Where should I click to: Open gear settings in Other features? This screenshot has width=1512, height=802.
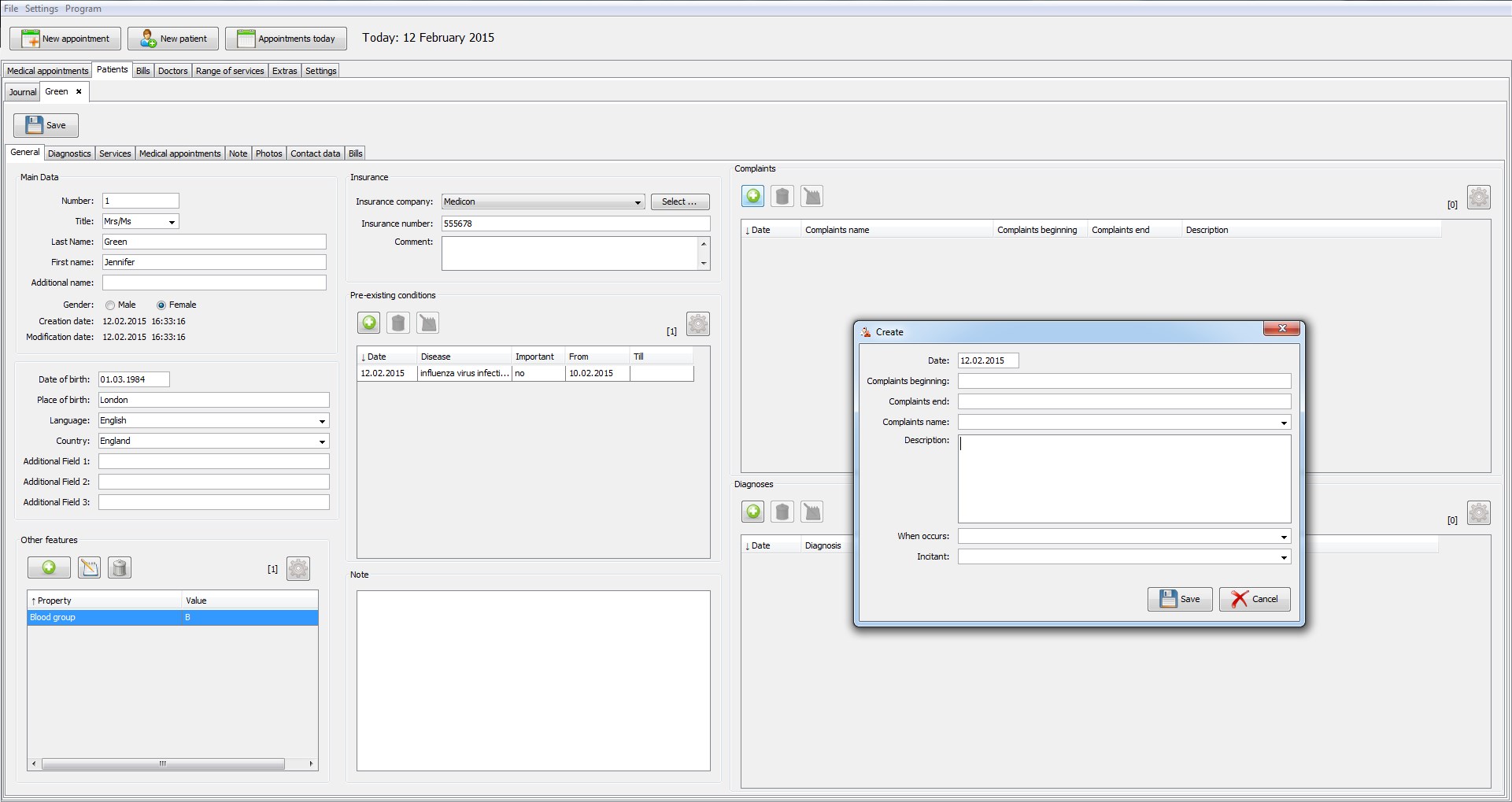click(298, 568)
